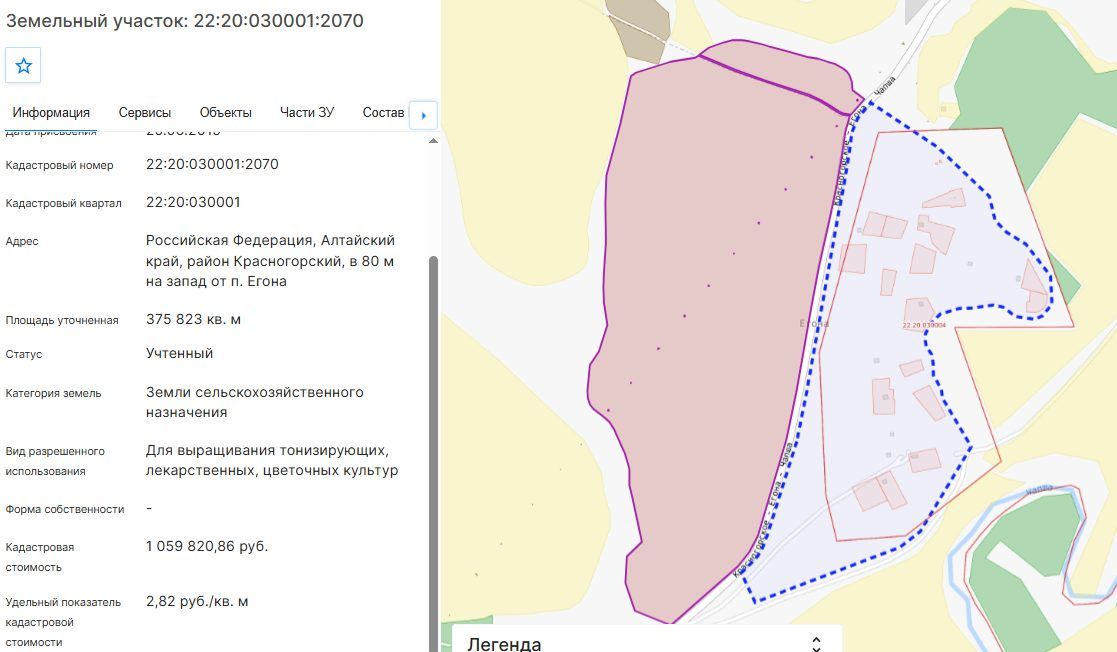Expand the Легенда panel
The image size is (1117, 652).
(x=816, y=643)
